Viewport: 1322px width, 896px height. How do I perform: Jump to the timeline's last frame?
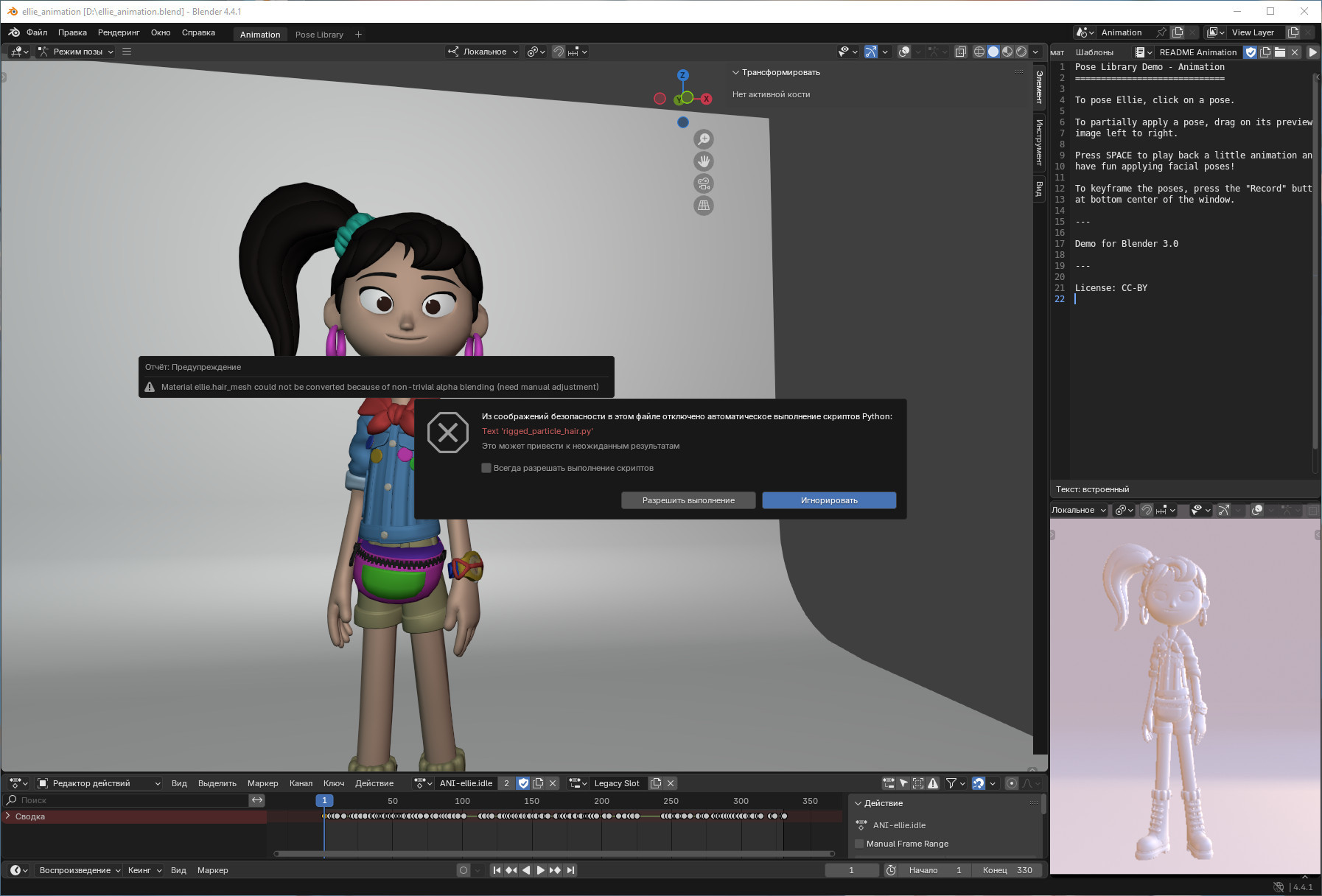tap(570, 870)
